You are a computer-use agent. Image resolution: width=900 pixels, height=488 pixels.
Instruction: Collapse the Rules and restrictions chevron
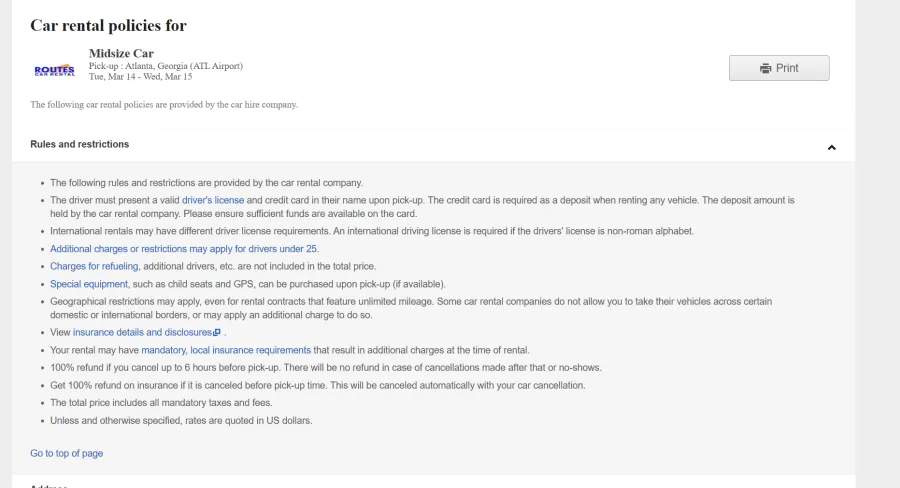tap(831, 148)
